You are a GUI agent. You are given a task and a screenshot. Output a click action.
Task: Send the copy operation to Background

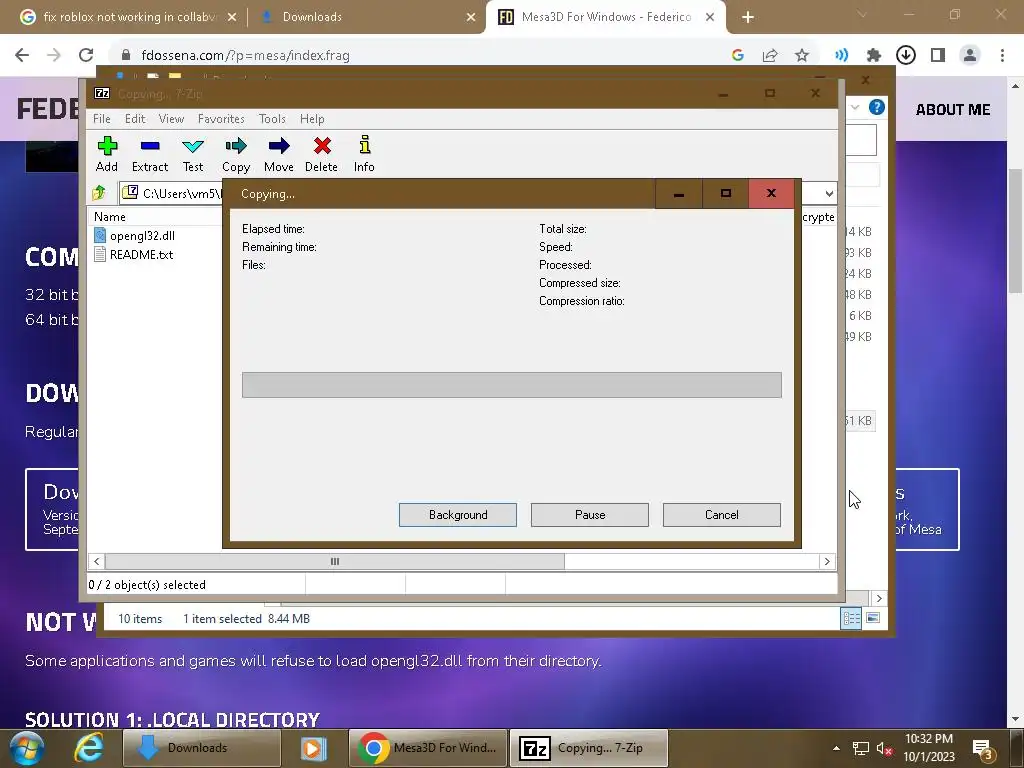pos(458,515)
